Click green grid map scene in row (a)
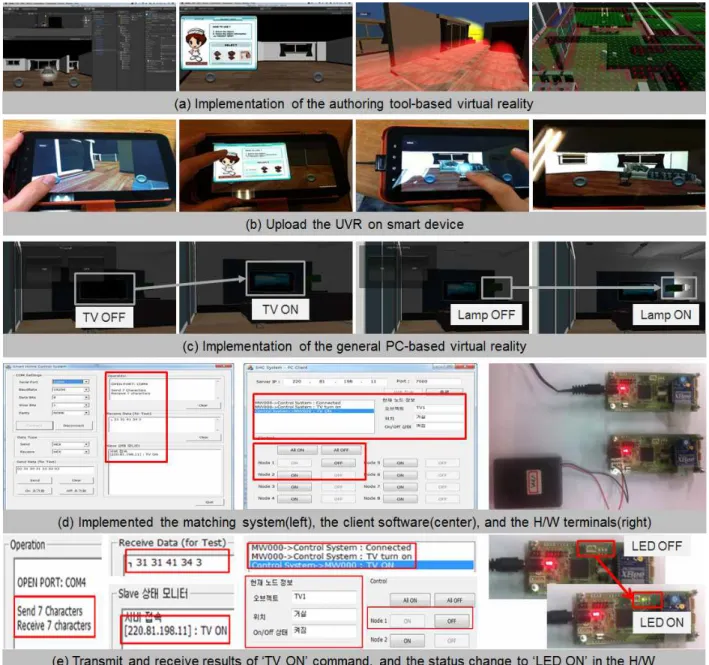The height and width of the screenshot is (665, 709). click(x=619, y=47)
